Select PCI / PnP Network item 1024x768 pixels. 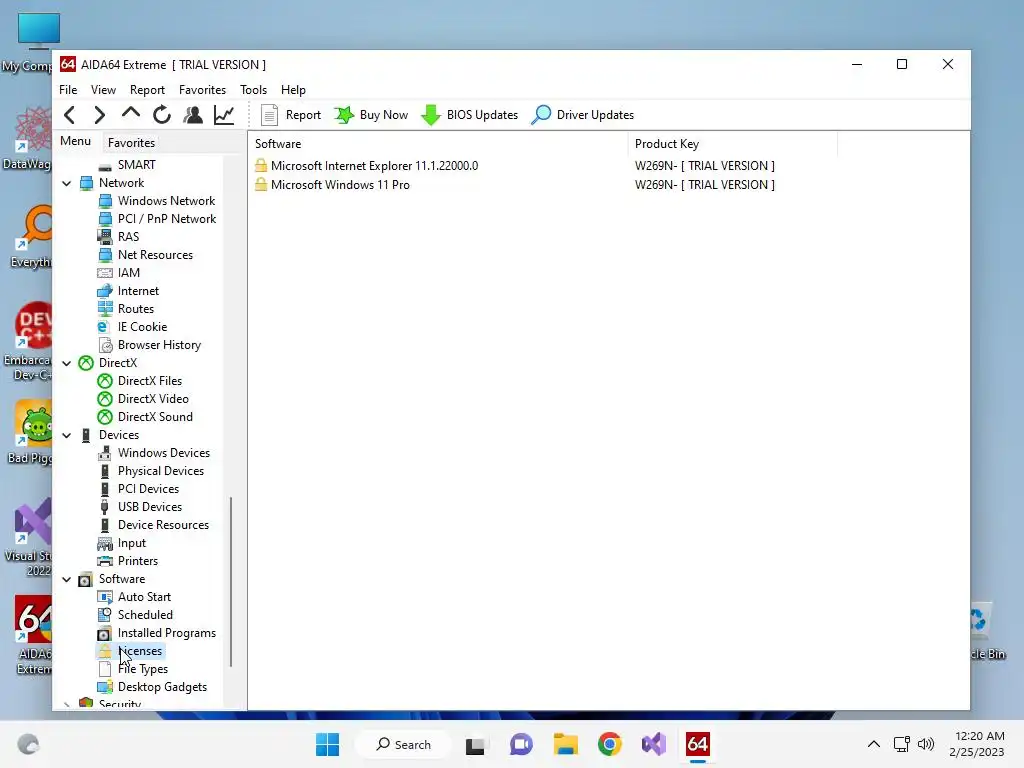pos(167,219)
